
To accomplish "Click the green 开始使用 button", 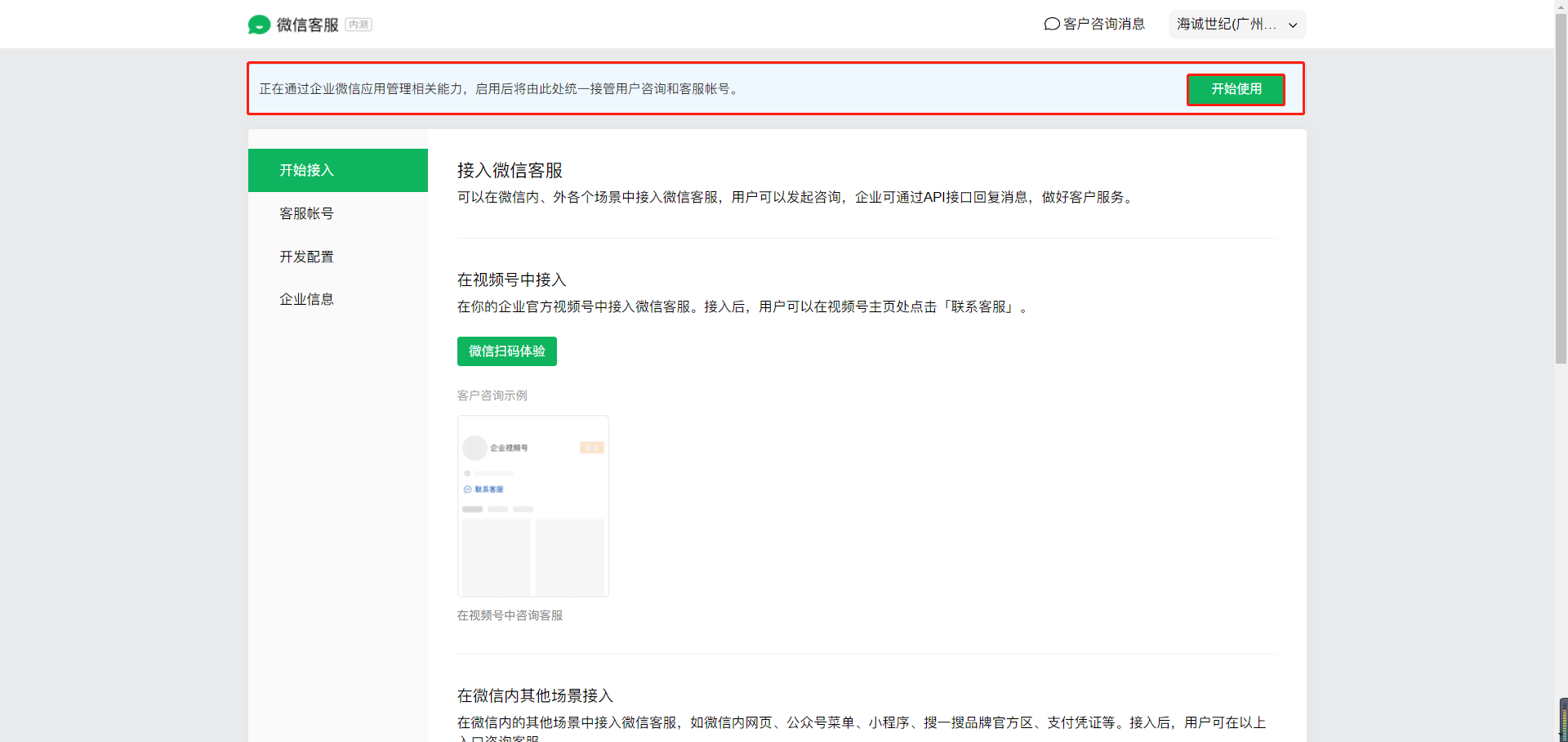I will (x=1236, y=89).
